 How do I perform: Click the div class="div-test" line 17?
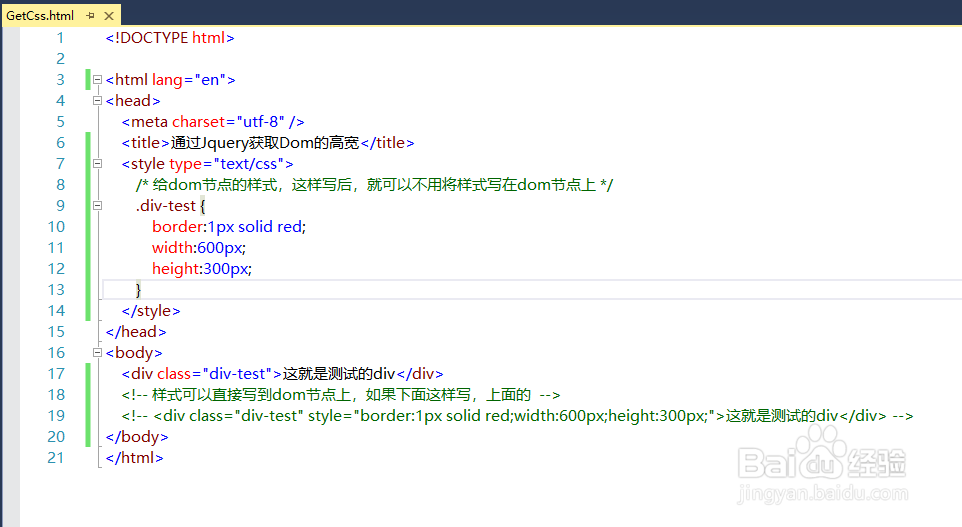coord(282,374)
